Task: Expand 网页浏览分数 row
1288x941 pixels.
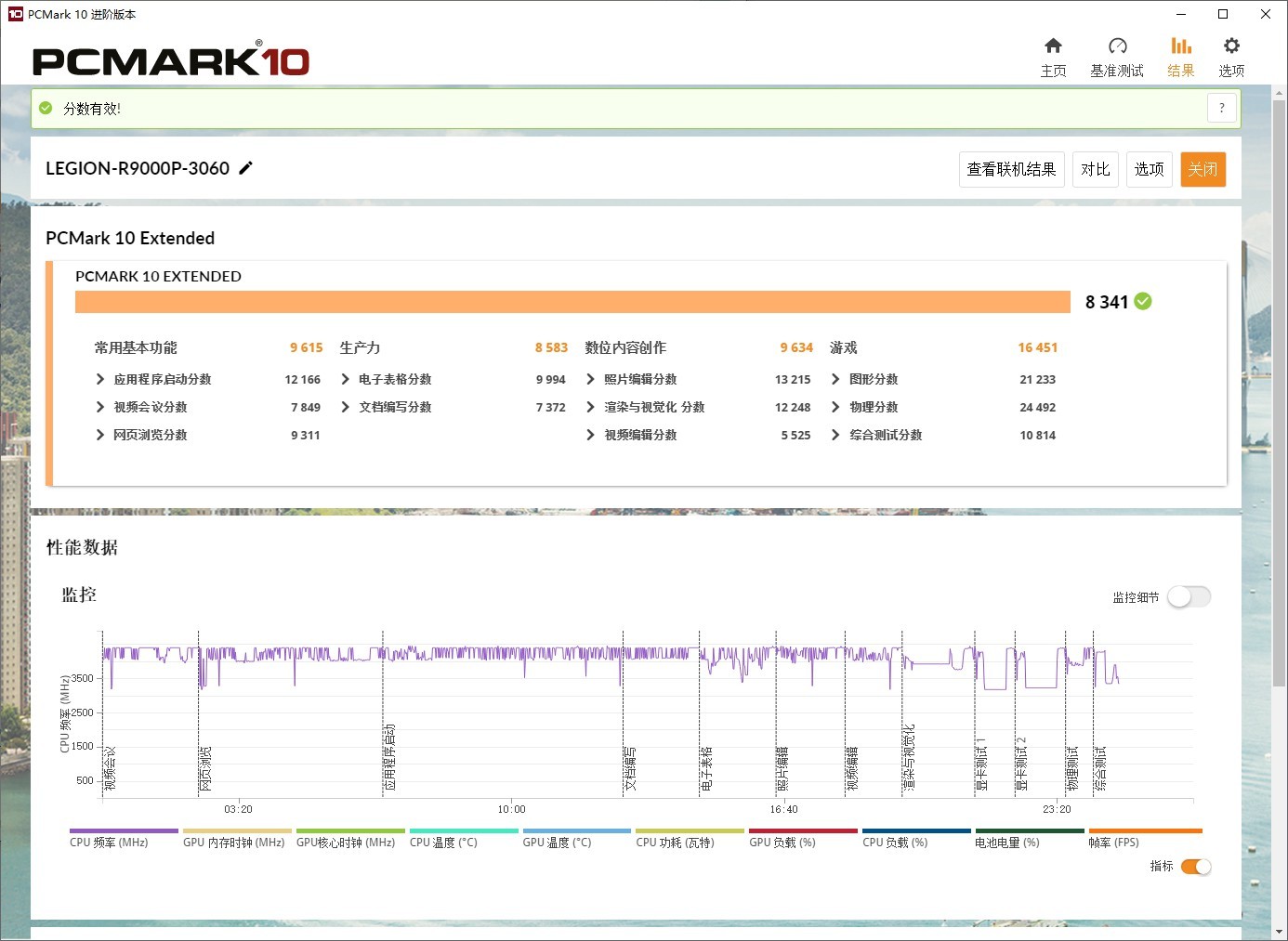Action: (100, 435)
